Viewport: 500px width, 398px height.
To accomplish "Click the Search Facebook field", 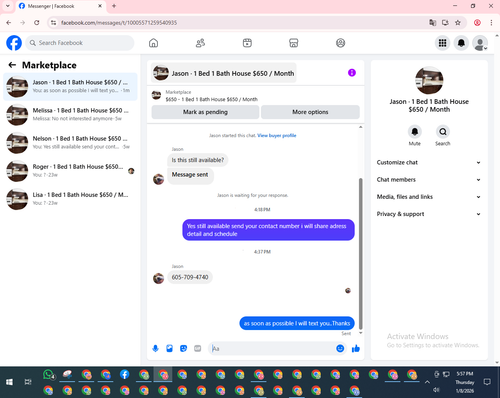I will [80, 43].
